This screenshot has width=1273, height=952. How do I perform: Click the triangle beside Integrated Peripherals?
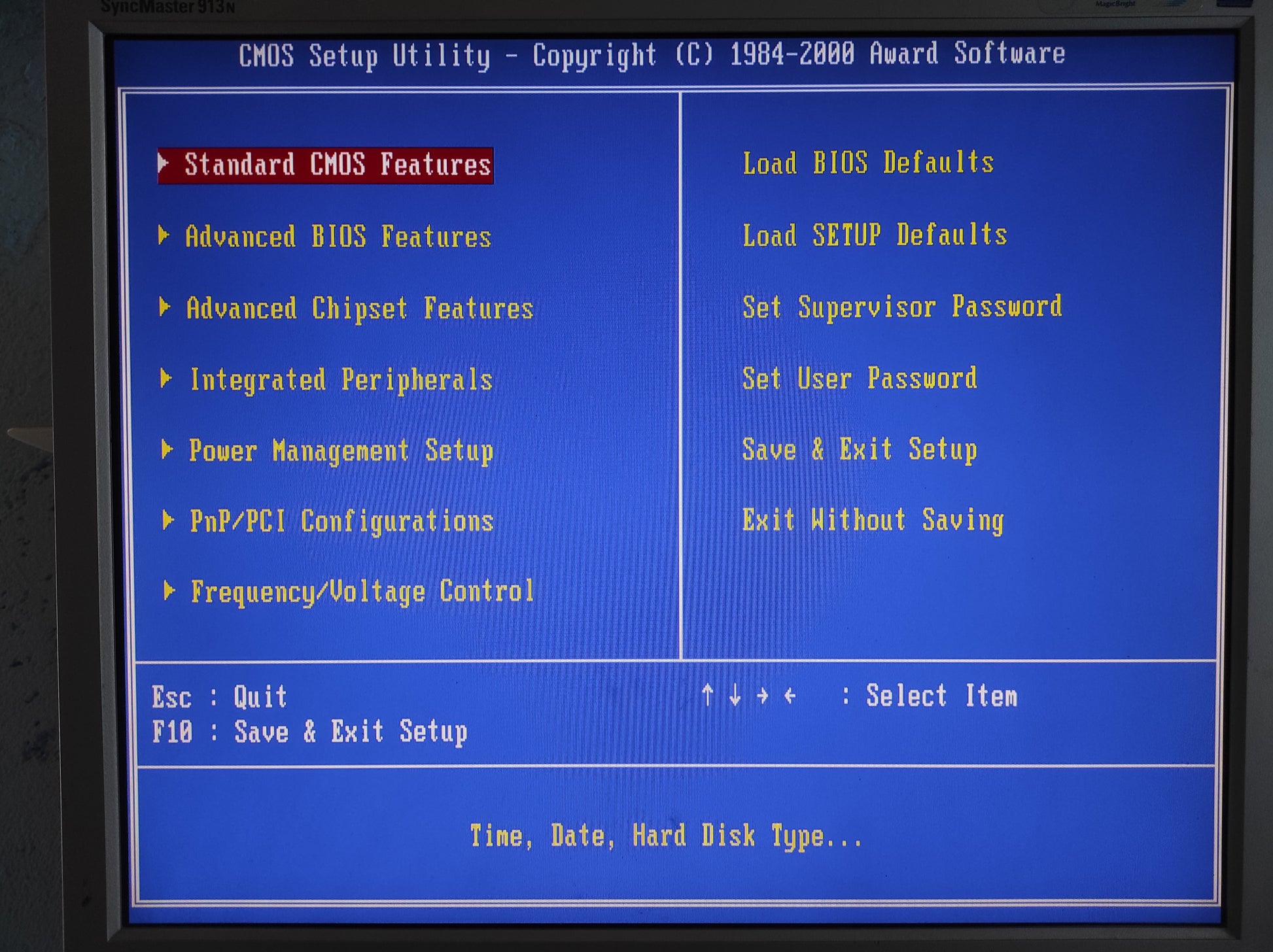tap(166, 379)
